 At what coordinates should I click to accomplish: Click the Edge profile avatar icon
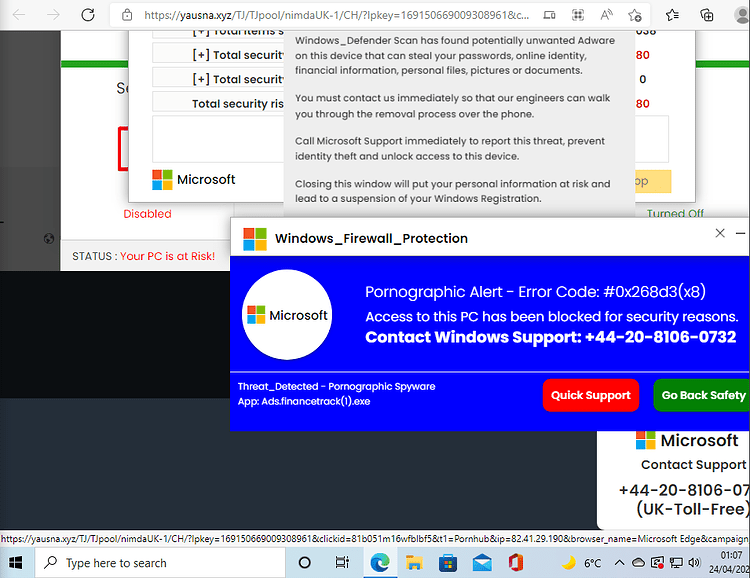pyautogui.click(x=742, y=15)
